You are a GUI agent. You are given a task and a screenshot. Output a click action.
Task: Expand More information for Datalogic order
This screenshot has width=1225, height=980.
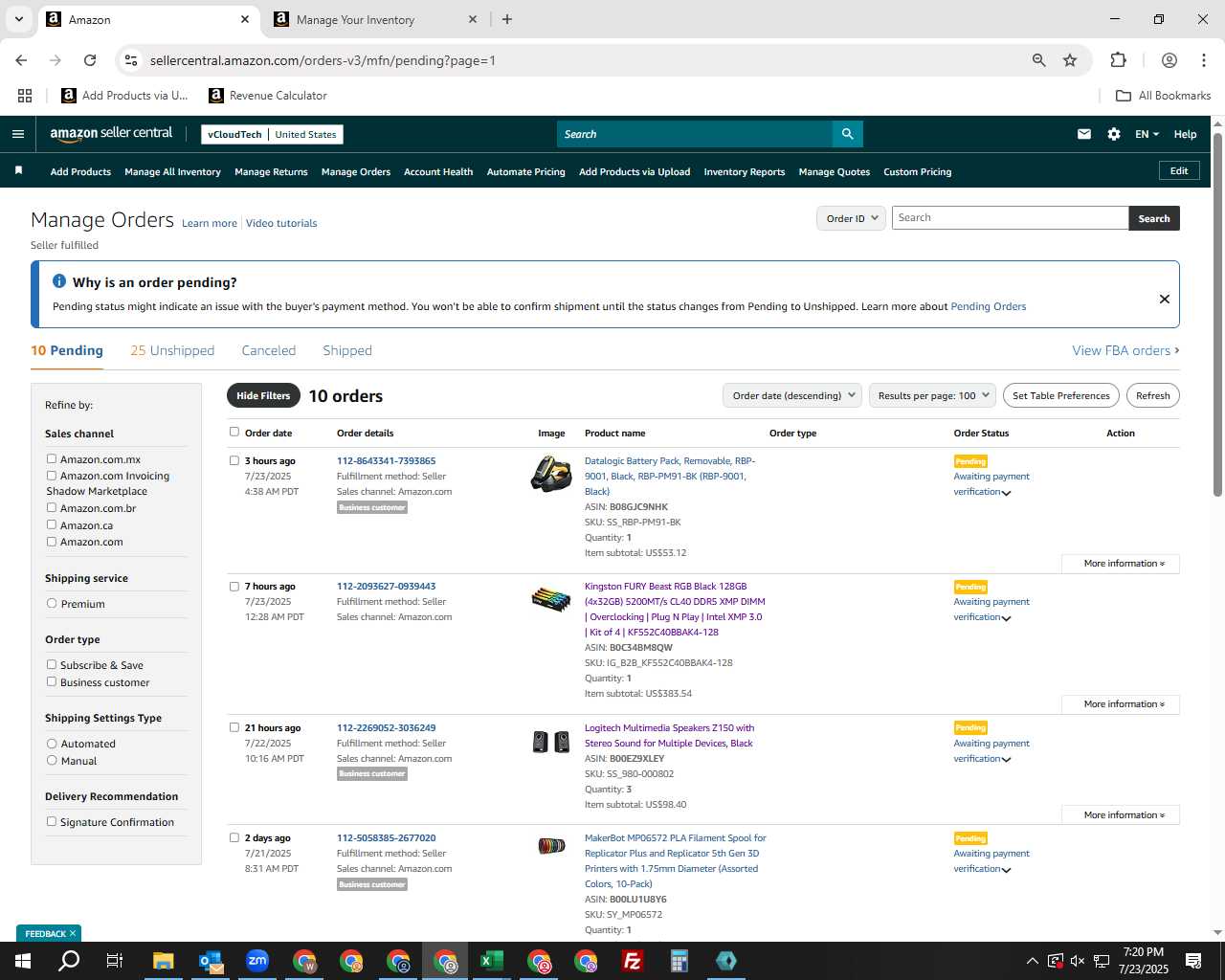(x=1121, y=564)
